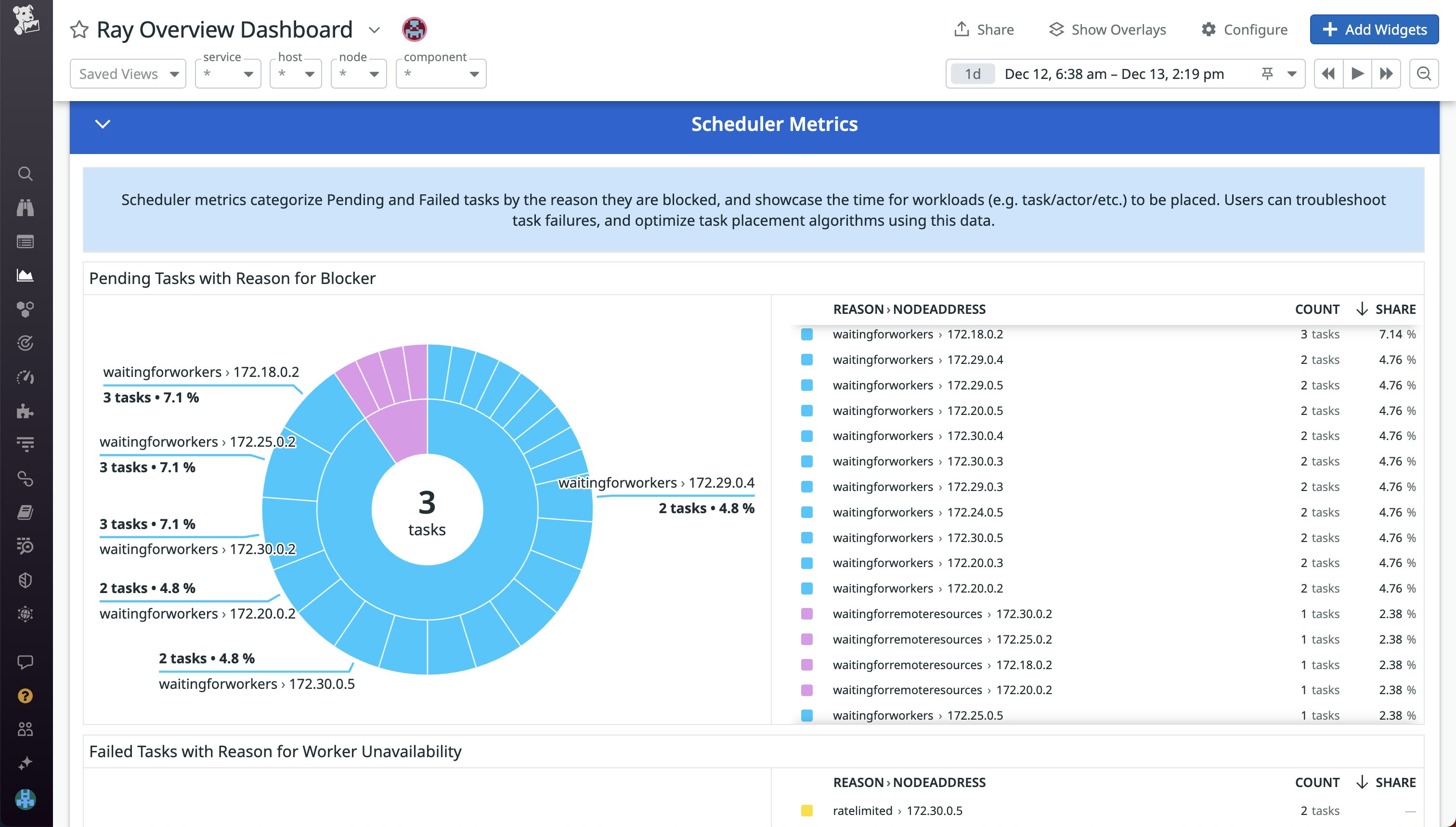
Task: Sort table by COUNT column header
Action: coord(1317,310)
